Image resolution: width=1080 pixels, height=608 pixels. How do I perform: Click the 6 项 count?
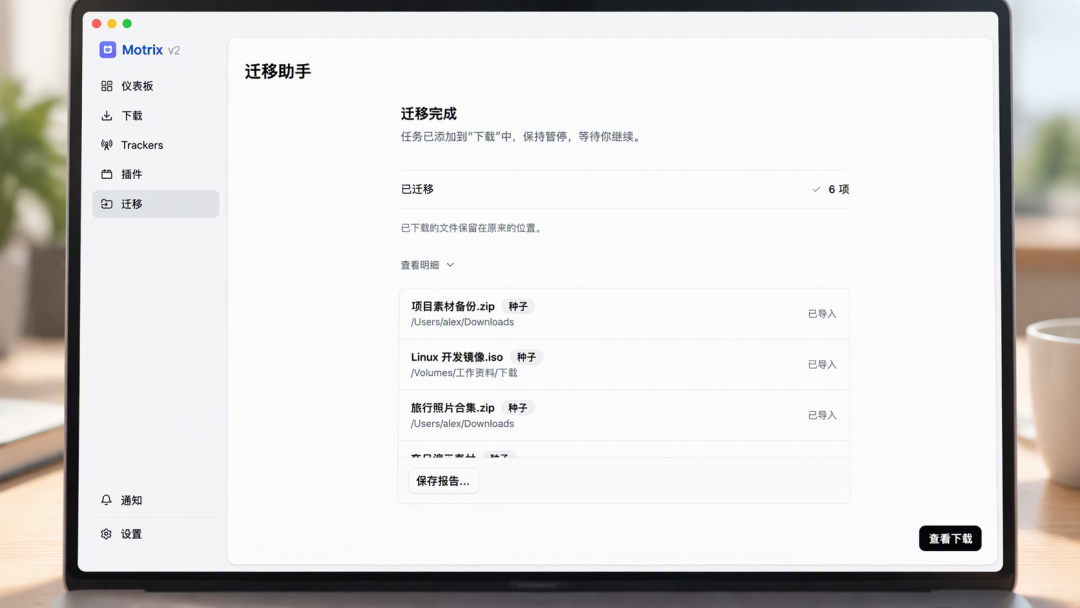click(838, 189)
